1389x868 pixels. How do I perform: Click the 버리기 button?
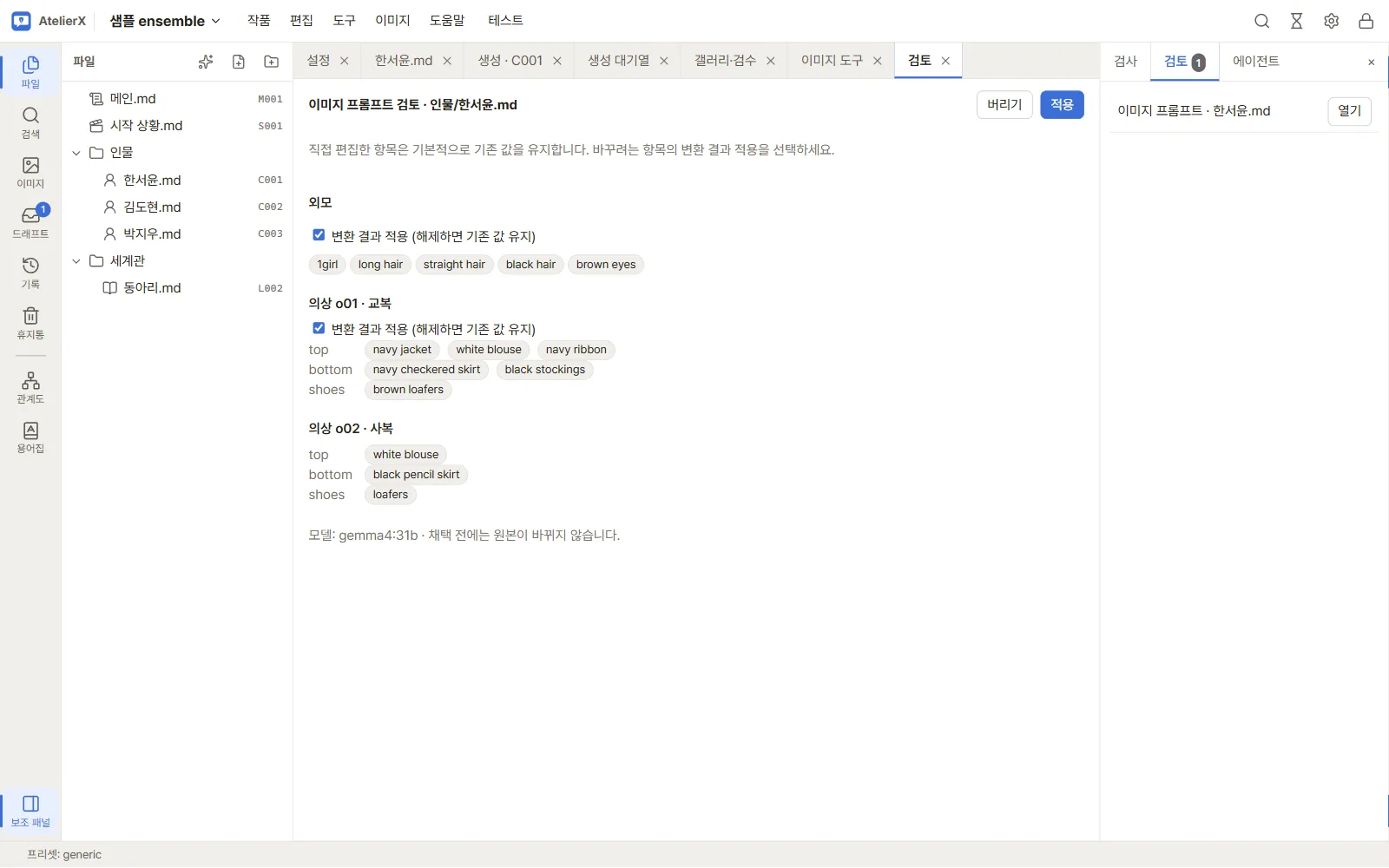(1004, 105)
